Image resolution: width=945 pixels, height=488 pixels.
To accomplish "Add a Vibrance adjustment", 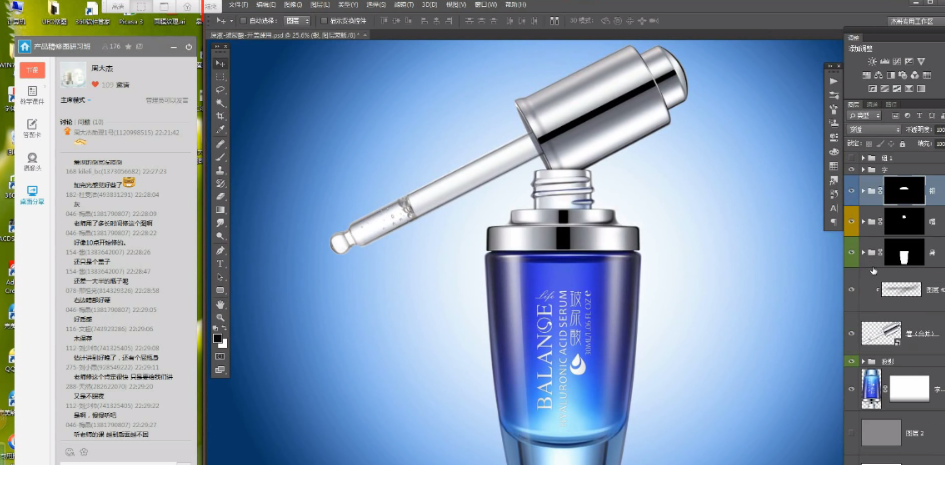I will (921, 61).
